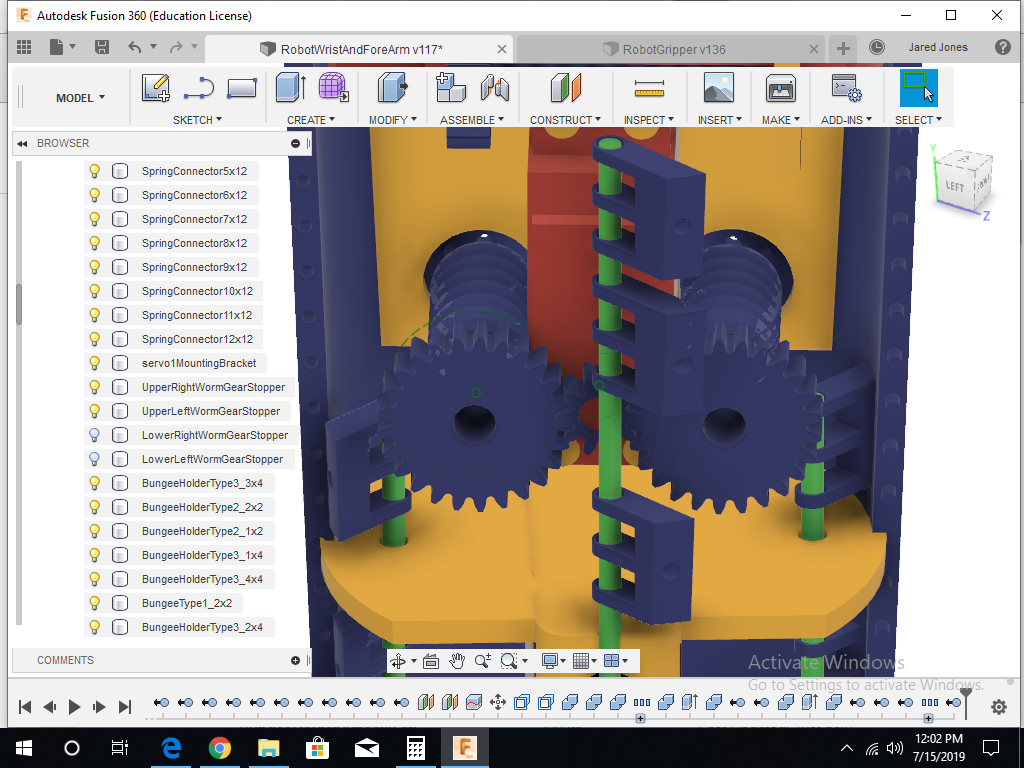Click the File document icon
The image size is (1024, 768).
(x=57, y=47)
